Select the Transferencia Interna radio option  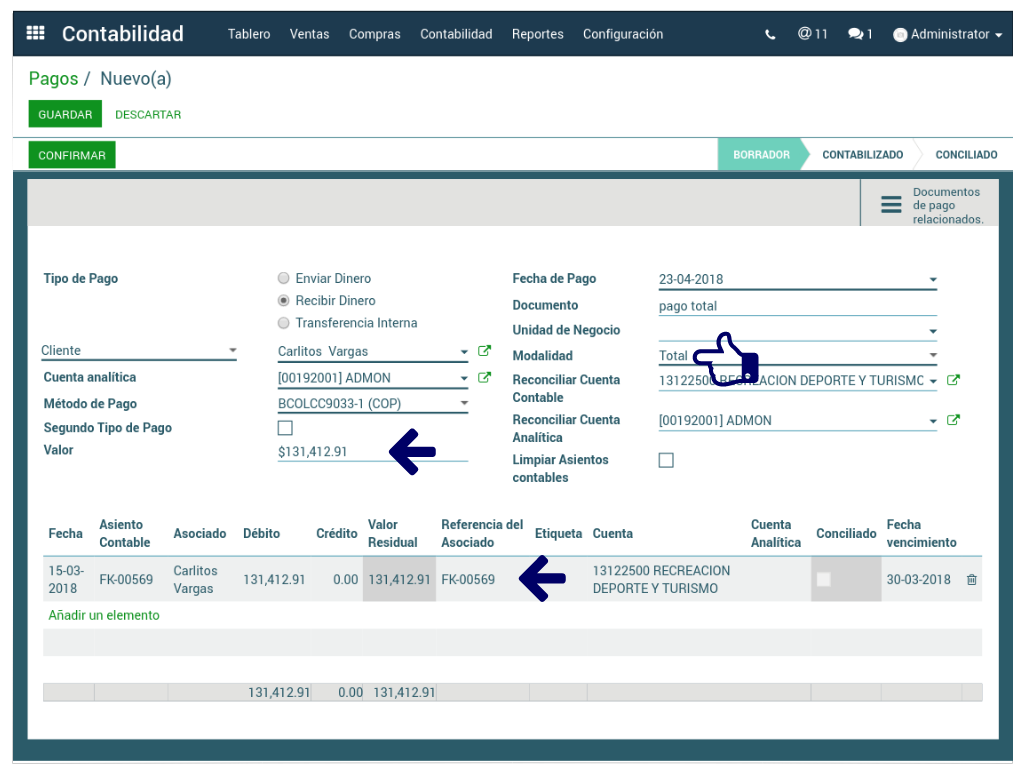coord(285,323)
